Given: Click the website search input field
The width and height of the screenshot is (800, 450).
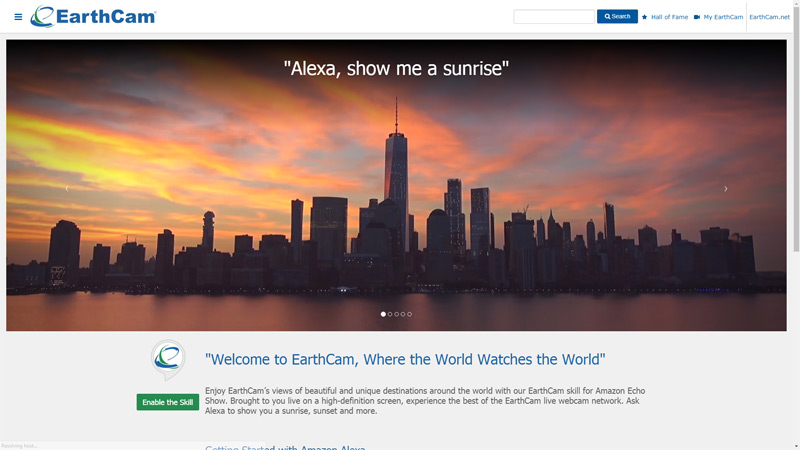Looking at the screenshot, I should coord(554,16).
